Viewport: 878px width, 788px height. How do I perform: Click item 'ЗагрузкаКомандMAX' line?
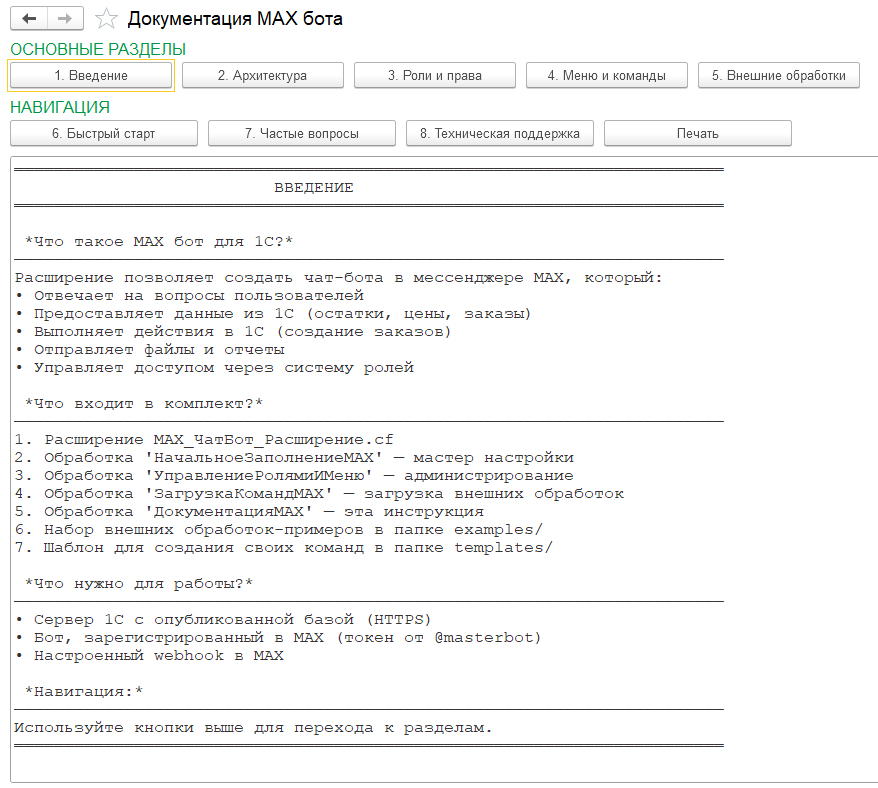[319, 493]
